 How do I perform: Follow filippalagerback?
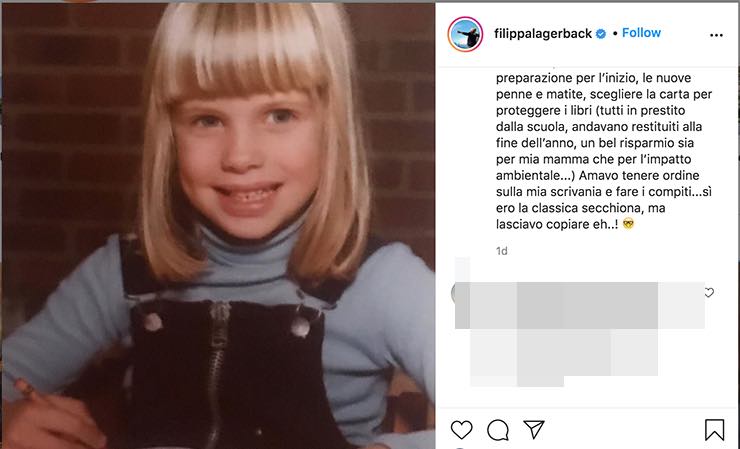(641, 33)
